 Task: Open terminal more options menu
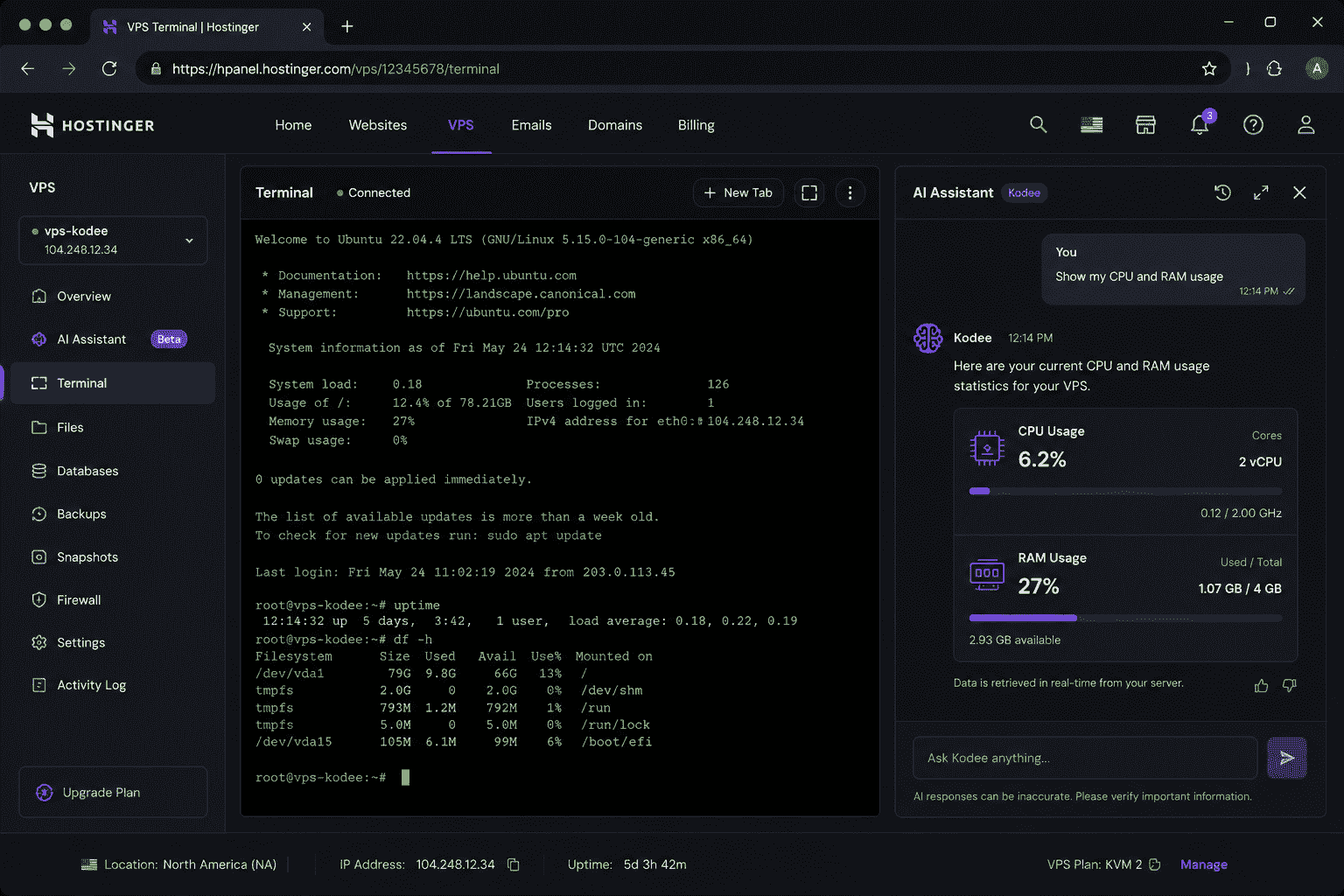click(850, 192)
